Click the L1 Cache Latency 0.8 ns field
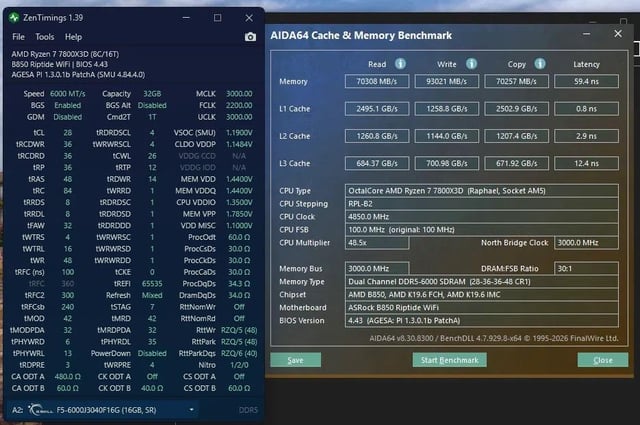This screenshot has width=640, height=425. point(586,109)
